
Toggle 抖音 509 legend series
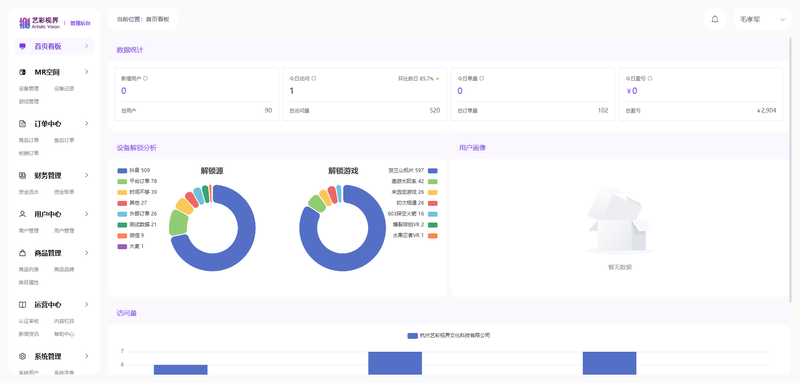134,170
